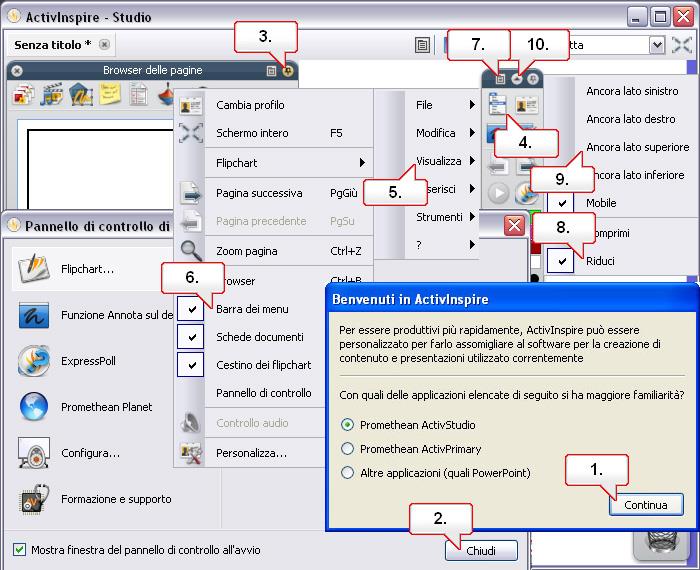
Task: Click the Formazione e supporto icon
Action: (34, 499)
